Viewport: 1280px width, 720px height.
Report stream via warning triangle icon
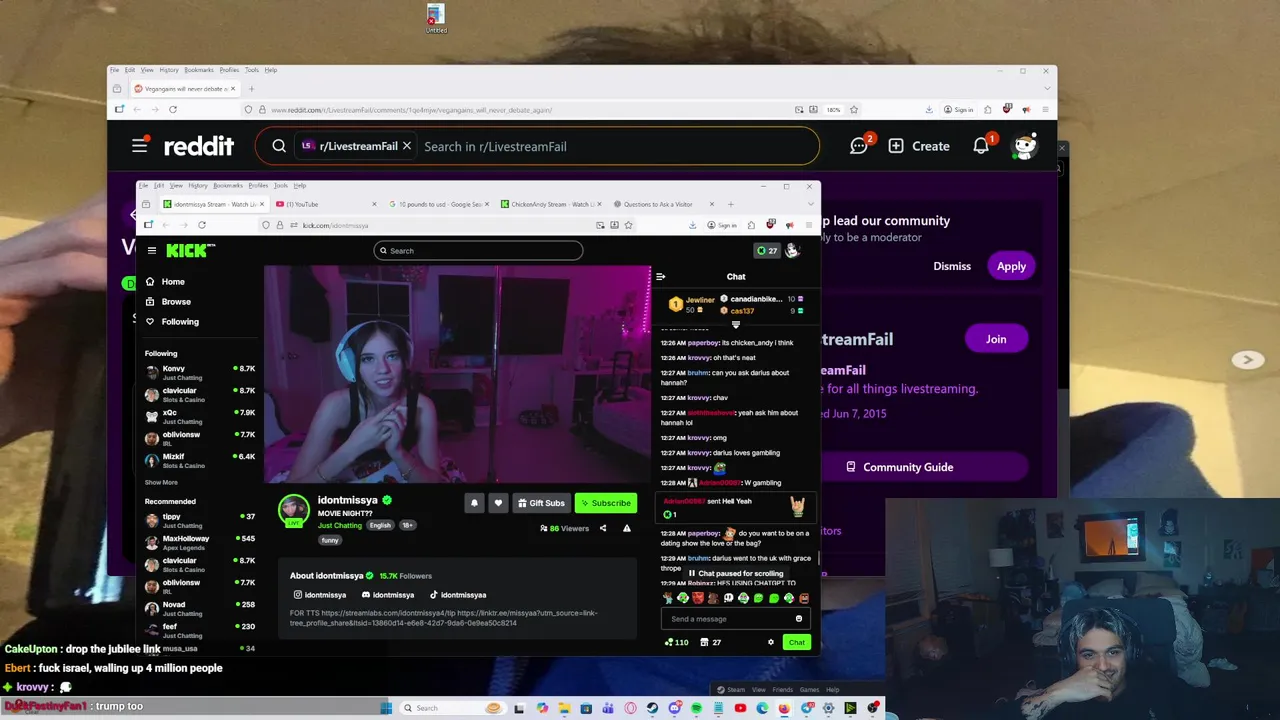(x=627, y=528)
